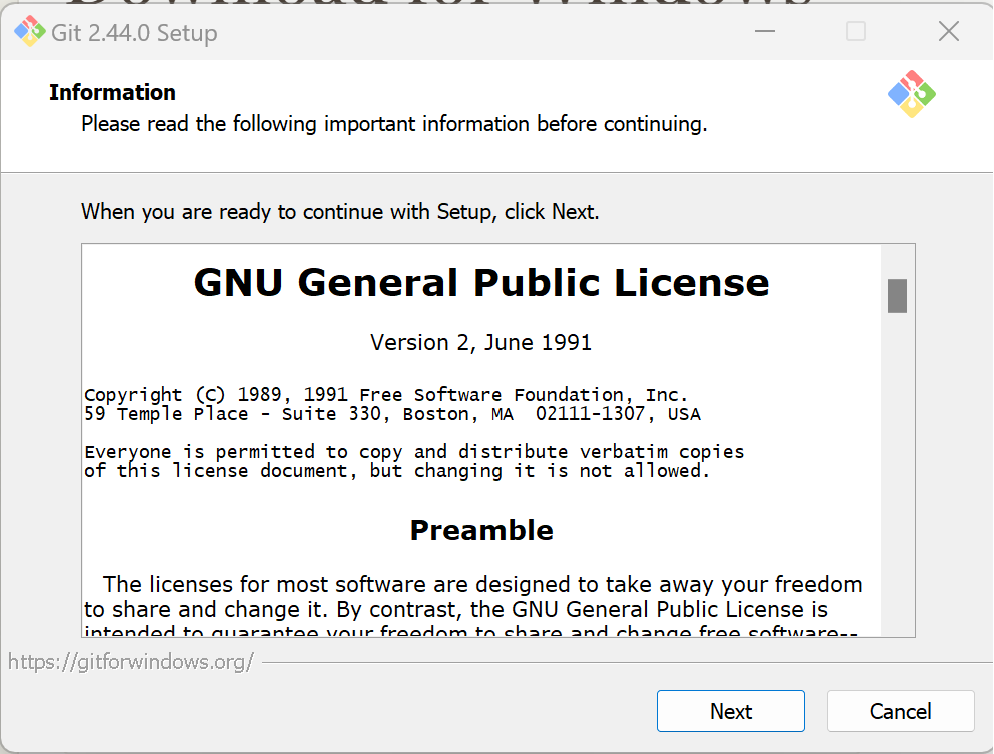Click the 'Git 2.44.0 Setup' title text

pyautogui.click(x=134, y=32)
